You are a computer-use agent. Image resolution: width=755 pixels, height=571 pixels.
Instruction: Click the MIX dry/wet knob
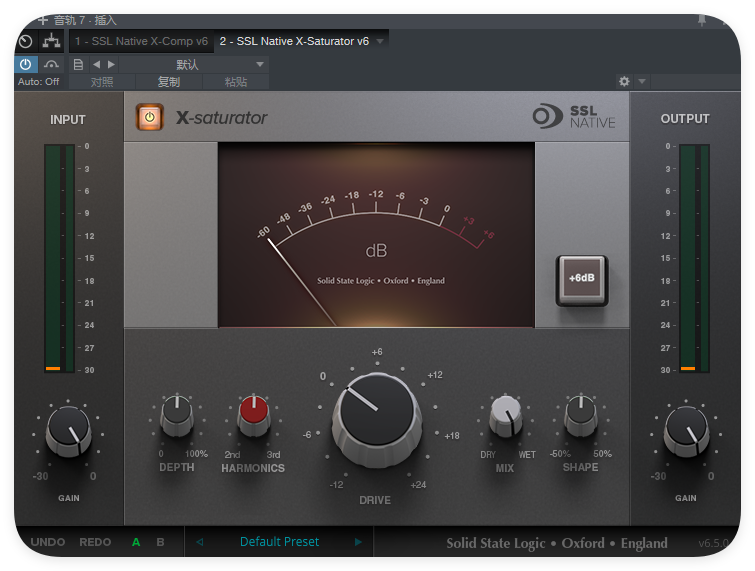505,415
